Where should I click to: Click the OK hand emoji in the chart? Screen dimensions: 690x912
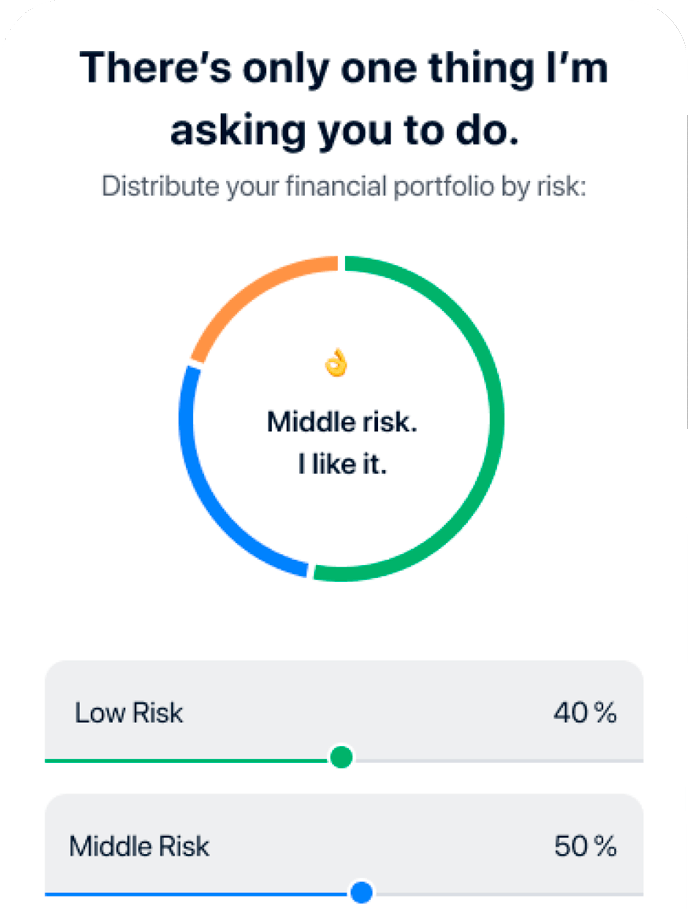[337, 363]
